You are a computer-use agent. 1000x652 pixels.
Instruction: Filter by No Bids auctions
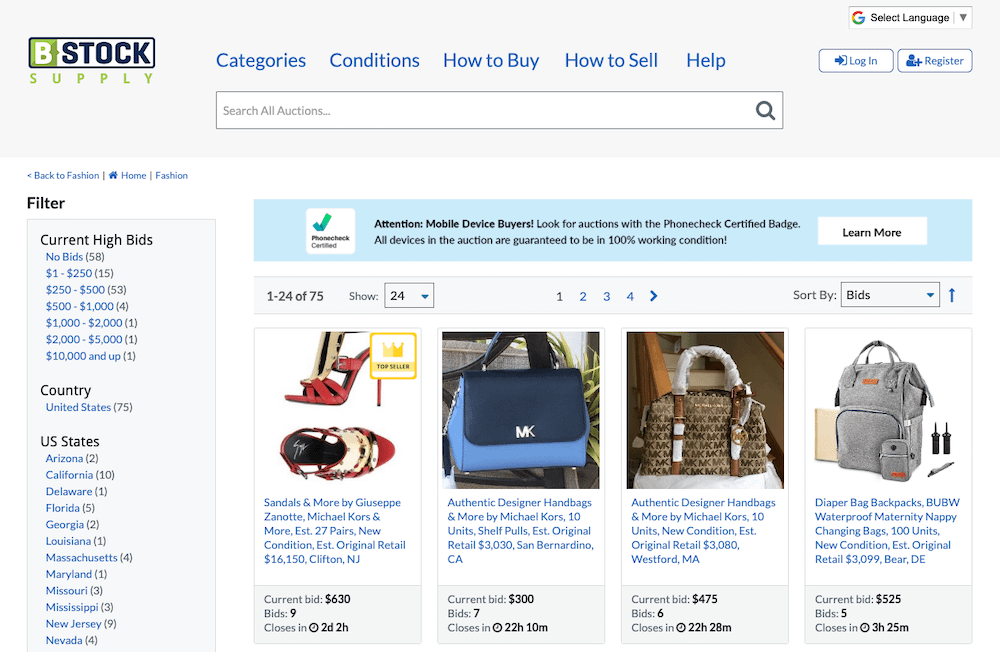tap(64, 257)
